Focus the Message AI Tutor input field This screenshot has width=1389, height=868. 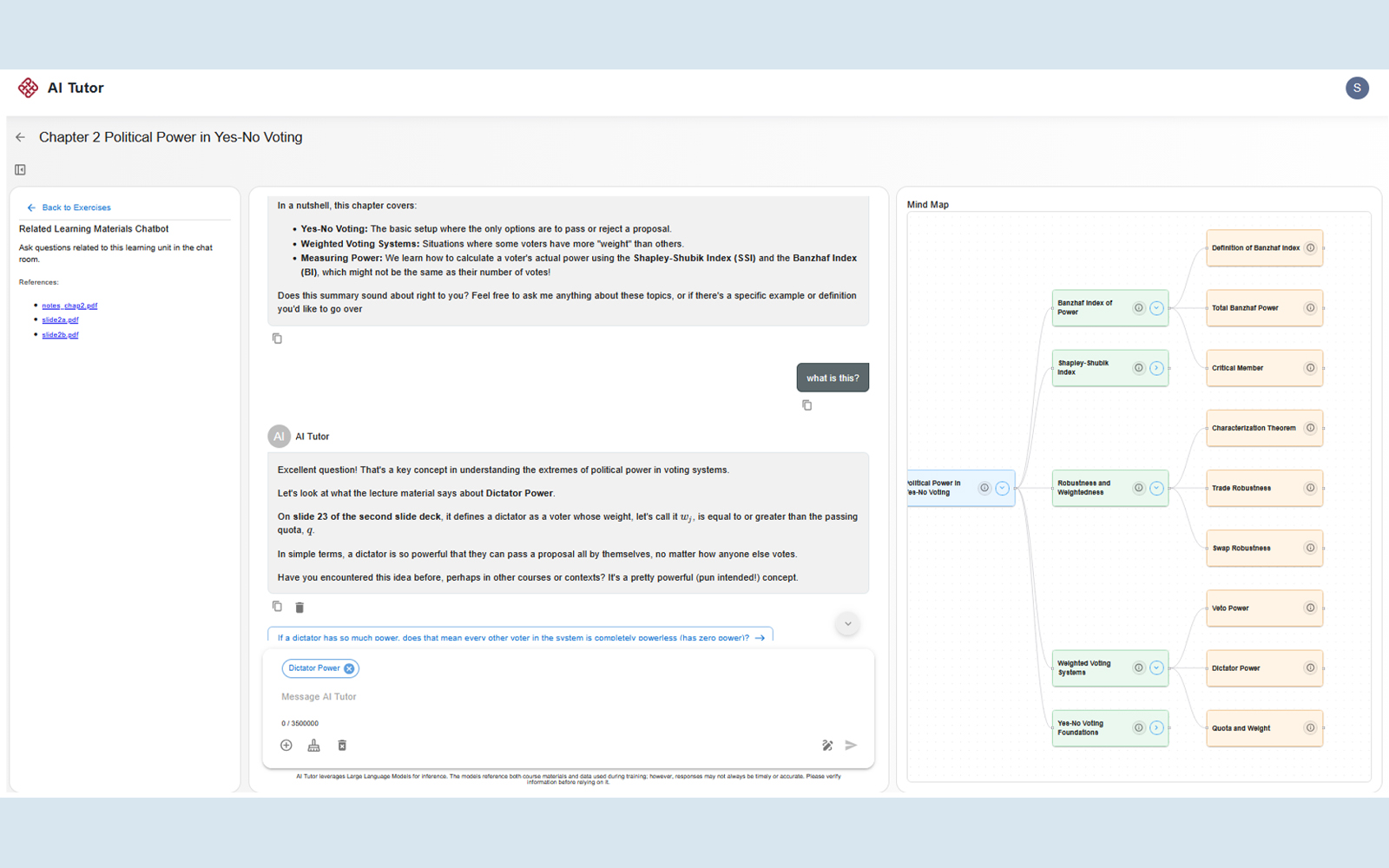coord(569,697)
